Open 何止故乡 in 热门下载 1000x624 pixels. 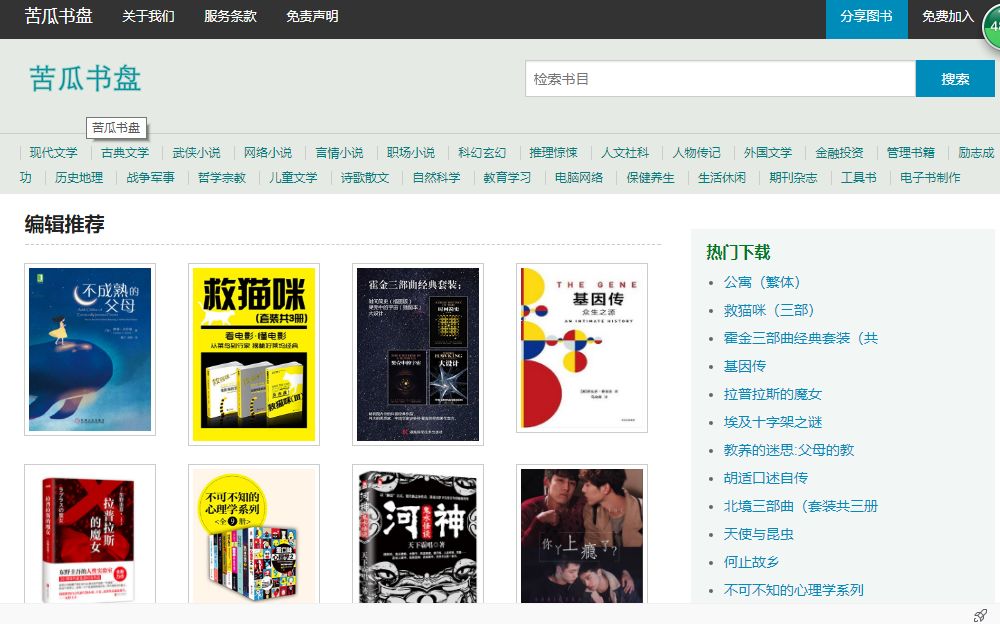[x=751, y=563]
